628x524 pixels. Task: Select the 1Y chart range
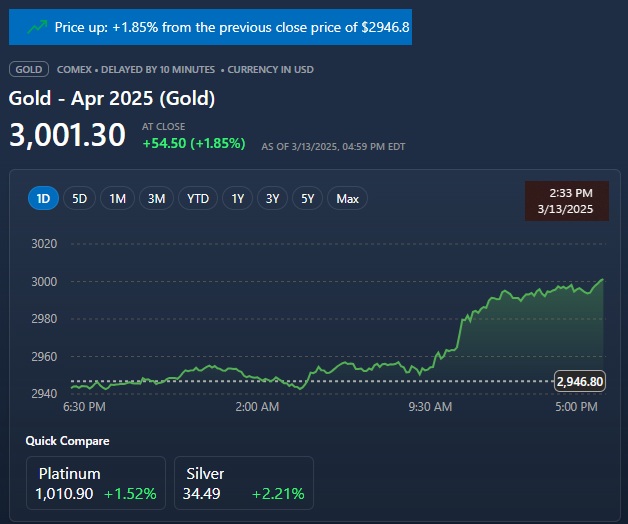[x=238, y=198]
